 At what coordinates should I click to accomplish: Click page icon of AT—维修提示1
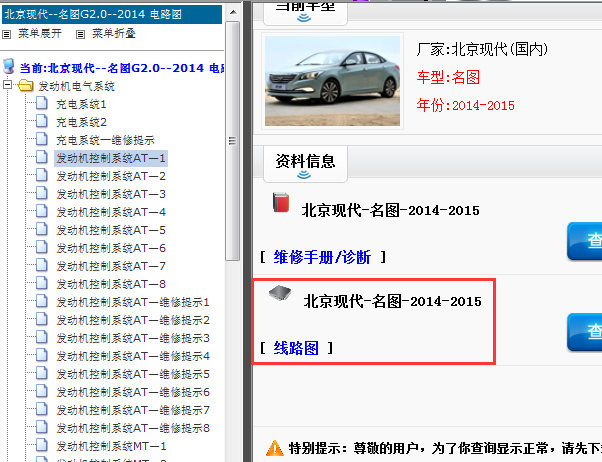41,301
